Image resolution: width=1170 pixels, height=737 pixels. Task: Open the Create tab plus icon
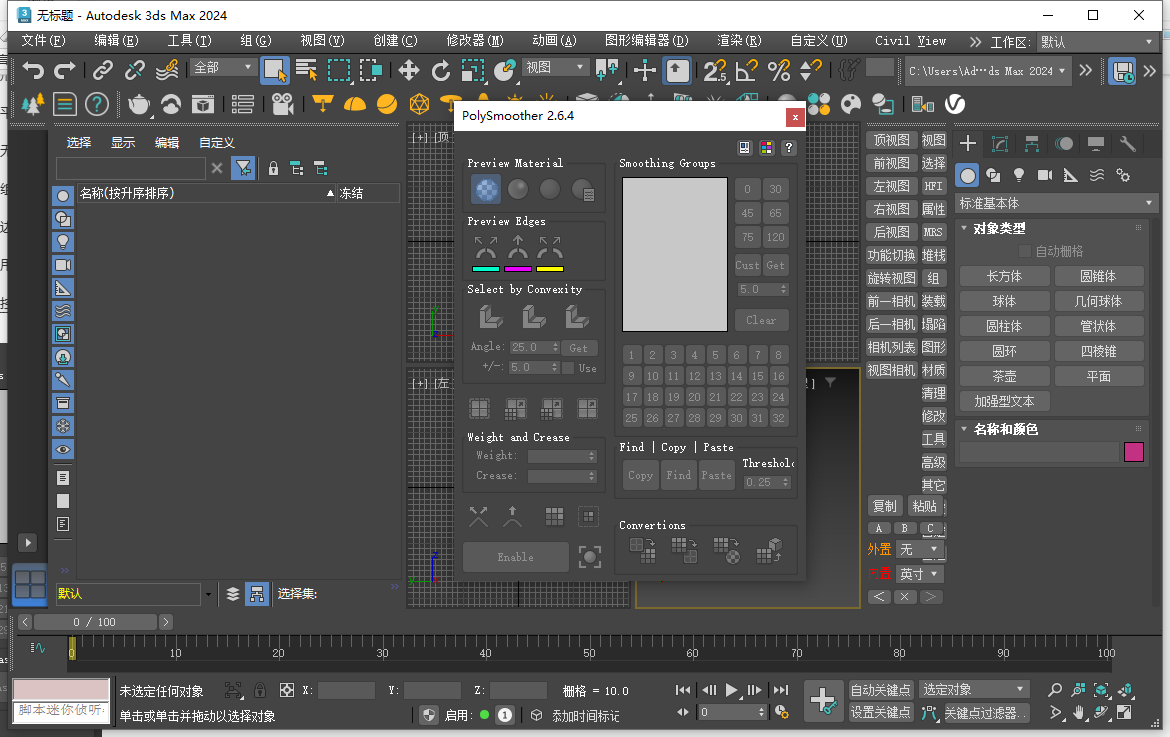click(x=968, y=143)
